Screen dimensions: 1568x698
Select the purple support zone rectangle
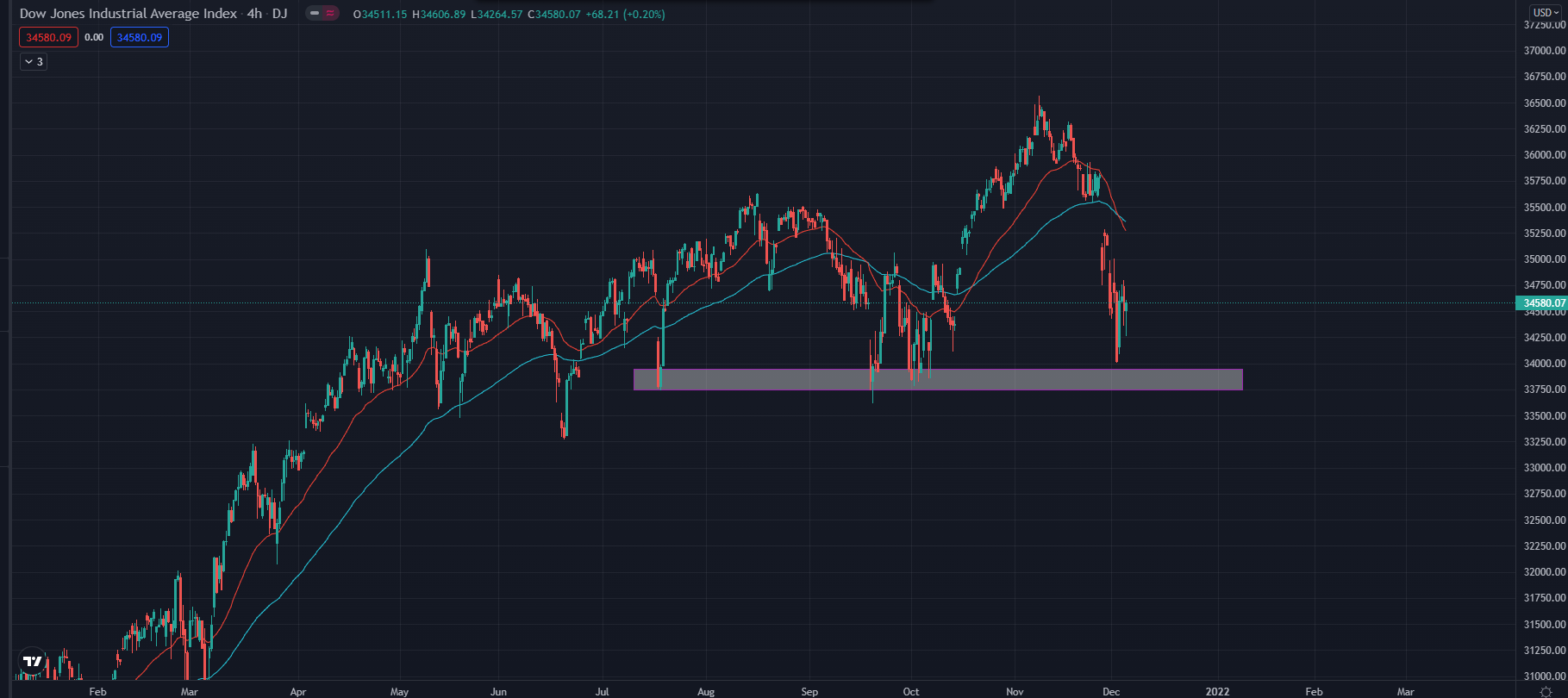(938, 379)
